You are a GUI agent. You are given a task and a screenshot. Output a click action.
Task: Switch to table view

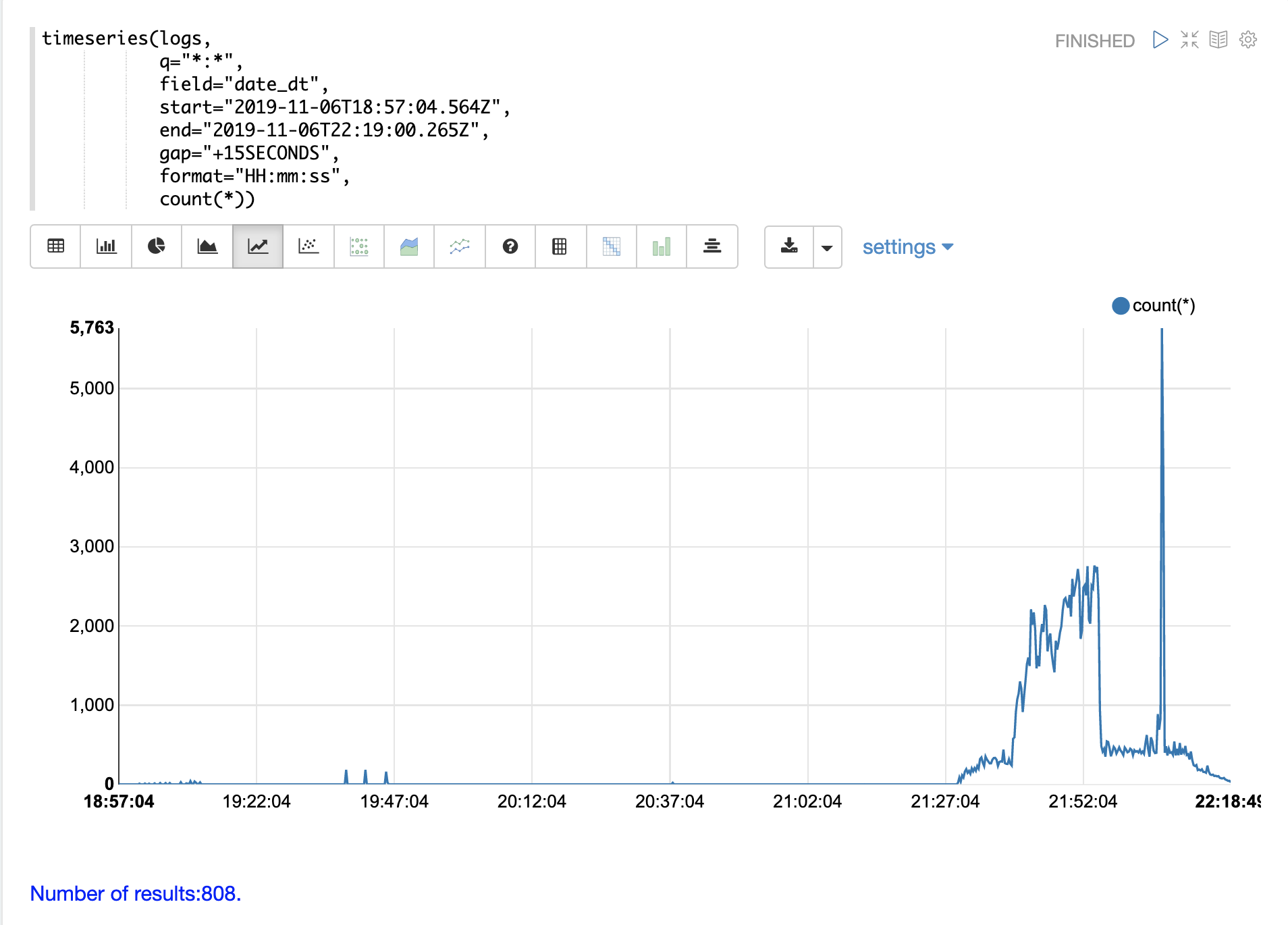point(56,246)
